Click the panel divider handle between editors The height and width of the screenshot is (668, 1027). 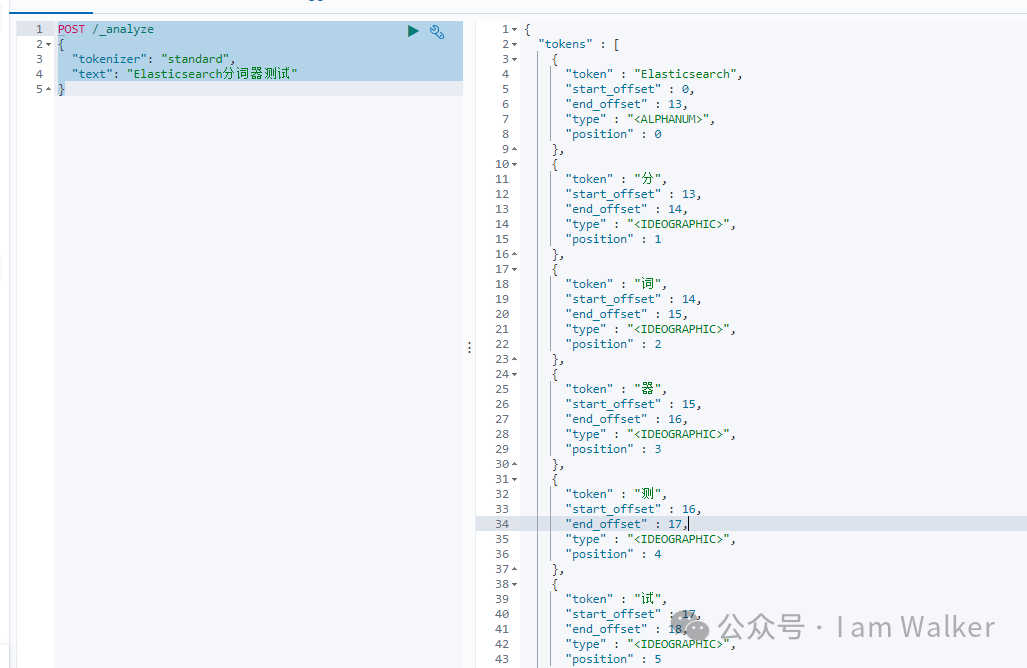point(469,348)
